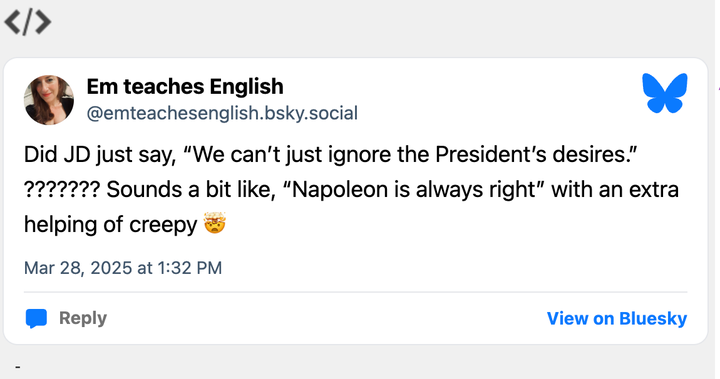Screen dimensions: 720x379
Task: Open Em teaches English profile avatar
Action: (x=49, y=100)
